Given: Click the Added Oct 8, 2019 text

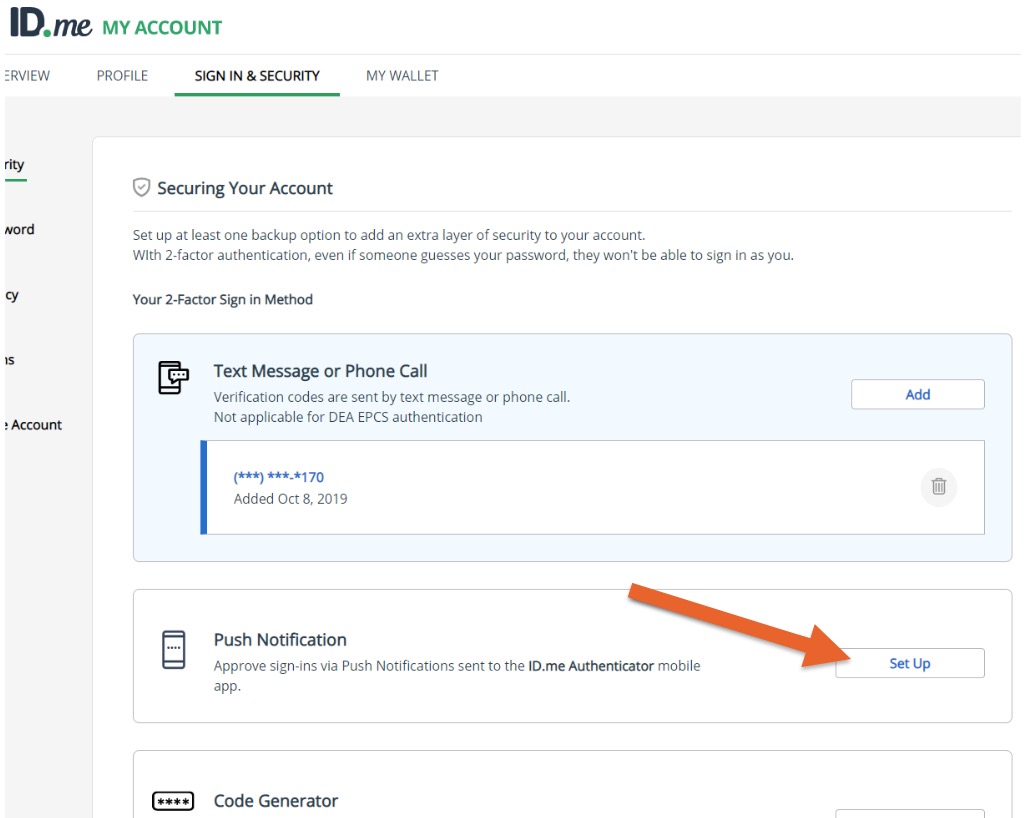Looking at the screenshot, I should (x=291, y=499).
